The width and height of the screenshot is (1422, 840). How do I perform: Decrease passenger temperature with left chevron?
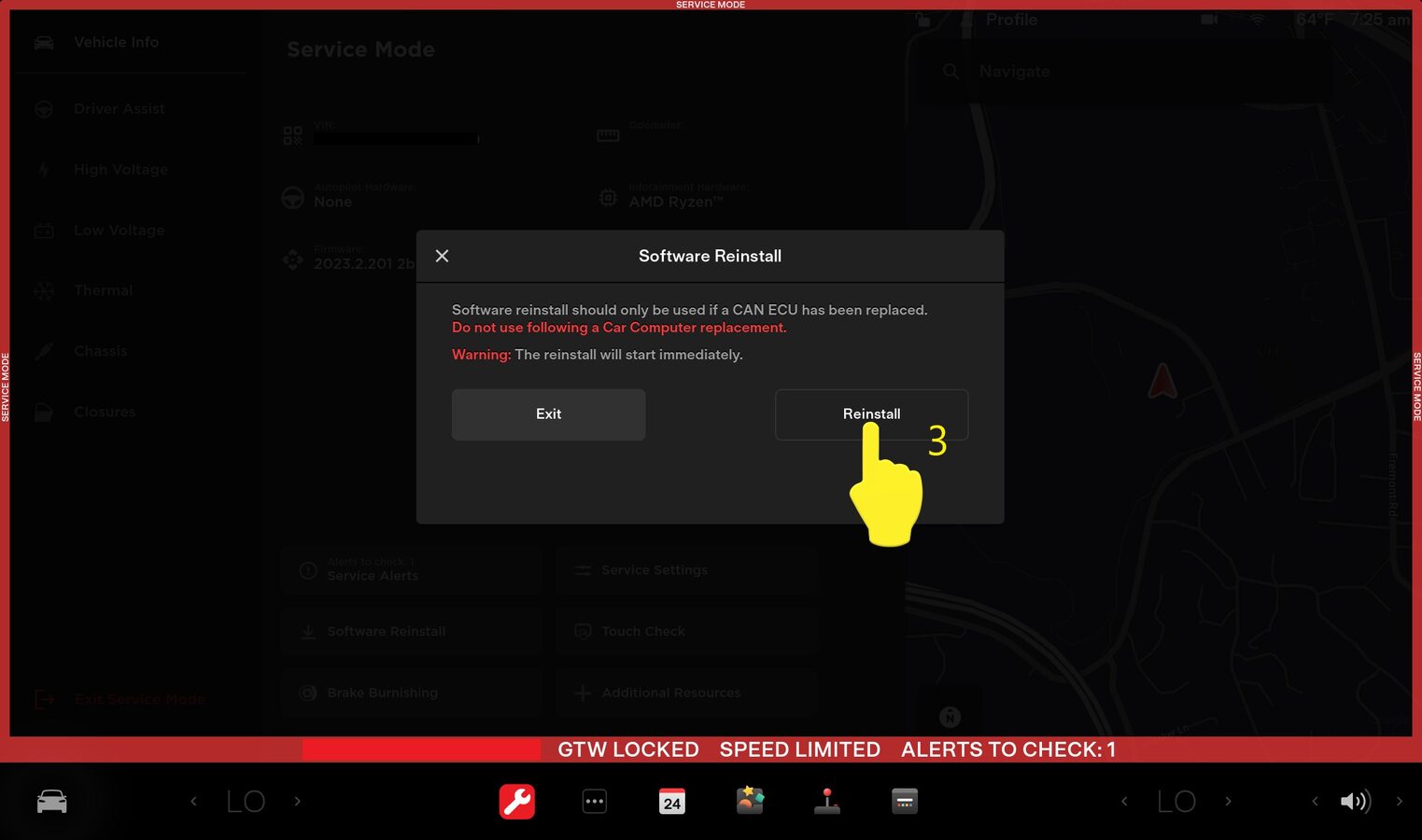tap(1124, 801)
